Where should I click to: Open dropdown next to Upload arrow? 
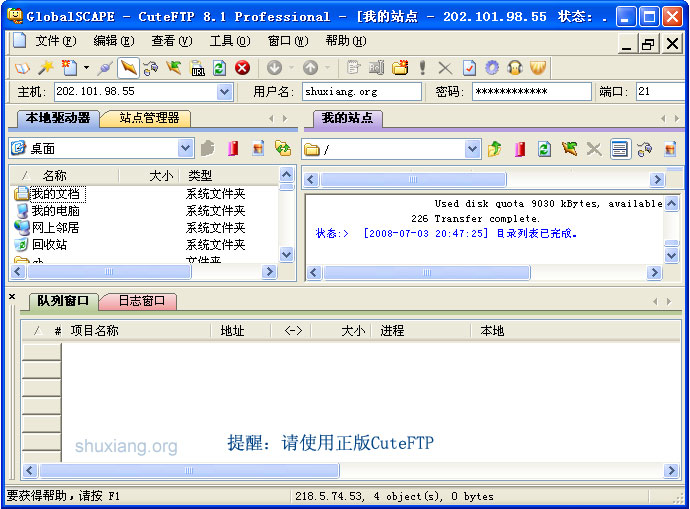point(327,68)
